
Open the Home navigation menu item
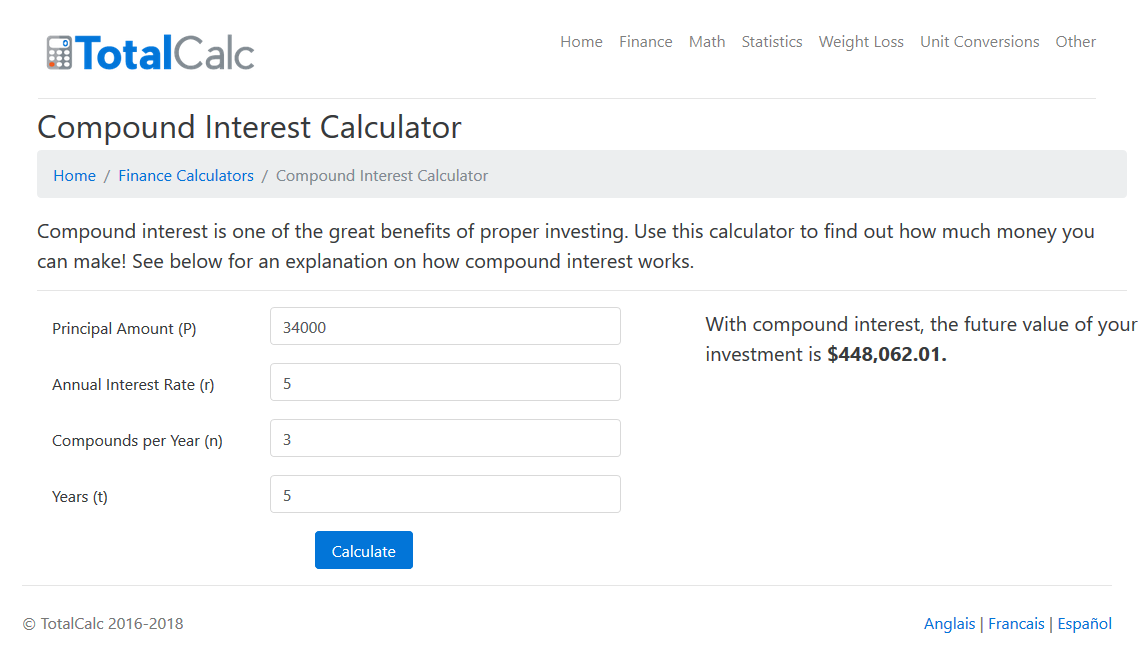point(581,41)
